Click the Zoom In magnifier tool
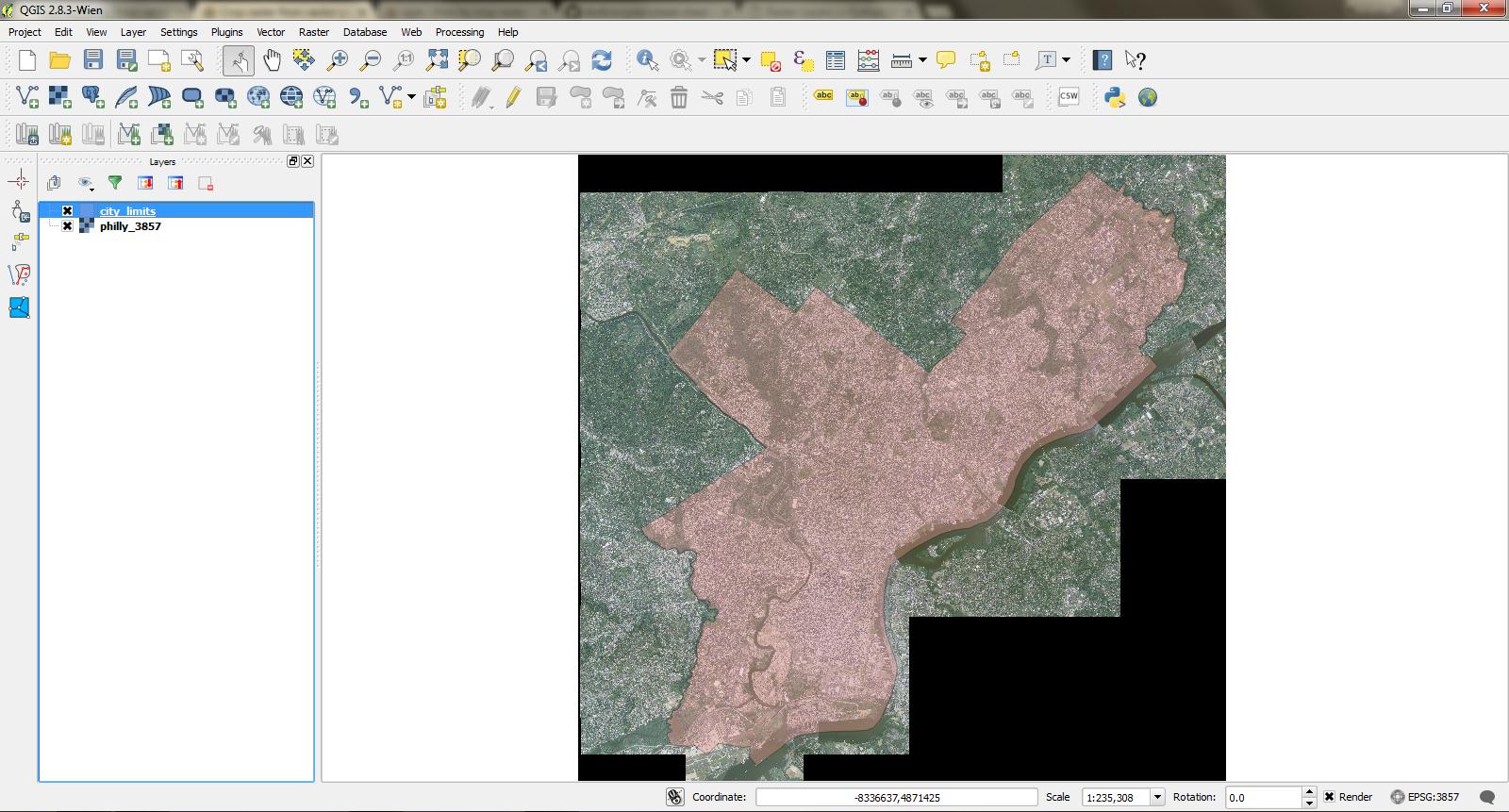1509x812 pixels. [x=337, y=61]
